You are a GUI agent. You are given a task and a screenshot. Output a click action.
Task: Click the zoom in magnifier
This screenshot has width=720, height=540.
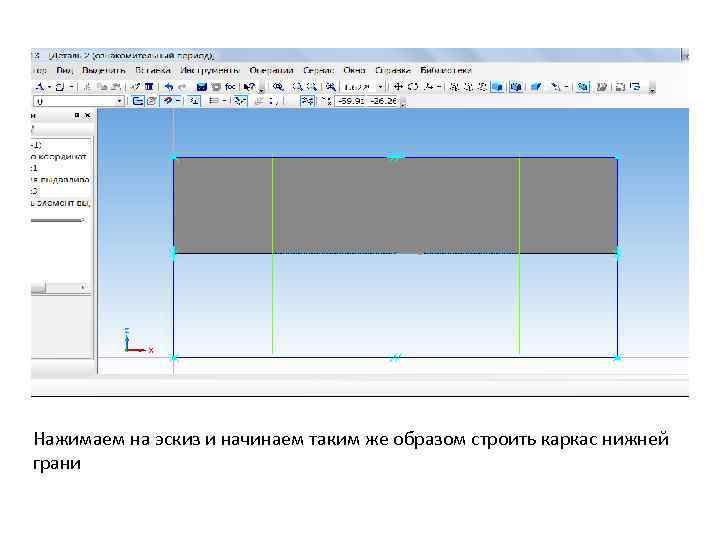[298, 86]
